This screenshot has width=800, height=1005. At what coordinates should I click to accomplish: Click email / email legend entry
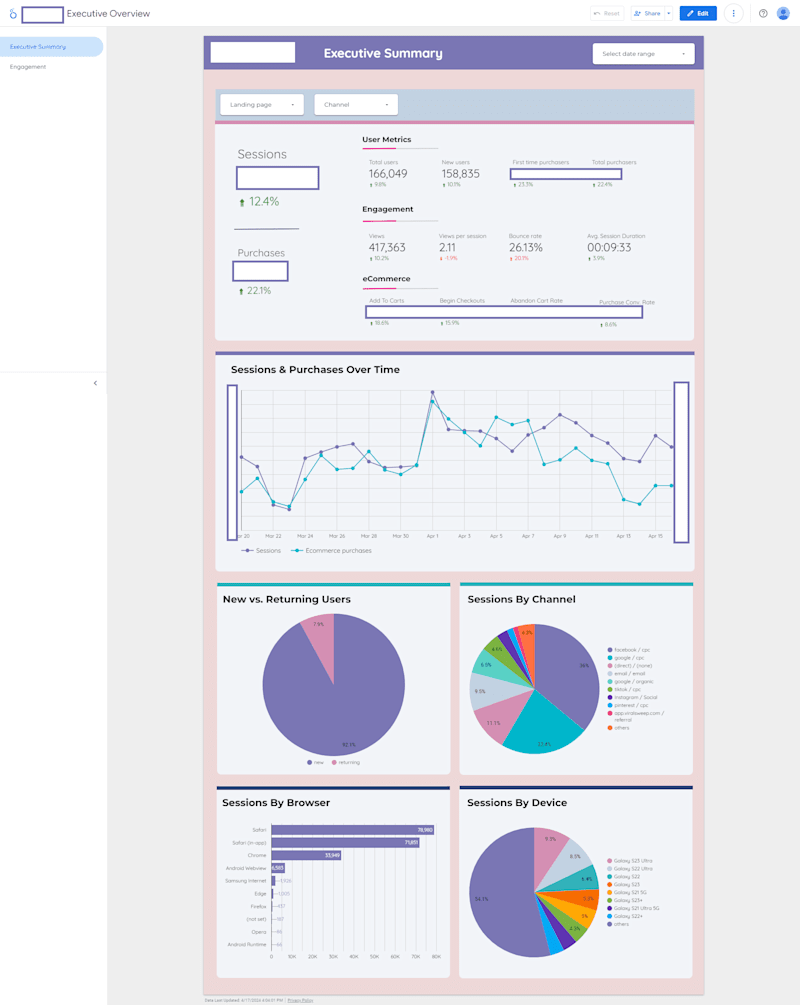[x=626, y=674]
